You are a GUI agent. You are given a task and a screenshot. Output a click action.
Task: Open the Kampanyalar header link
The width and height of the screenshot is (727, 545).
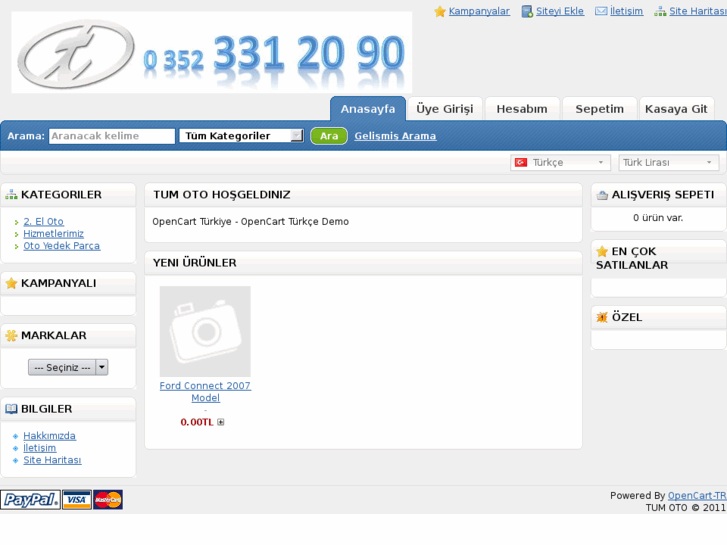click(x=479, y=11)
